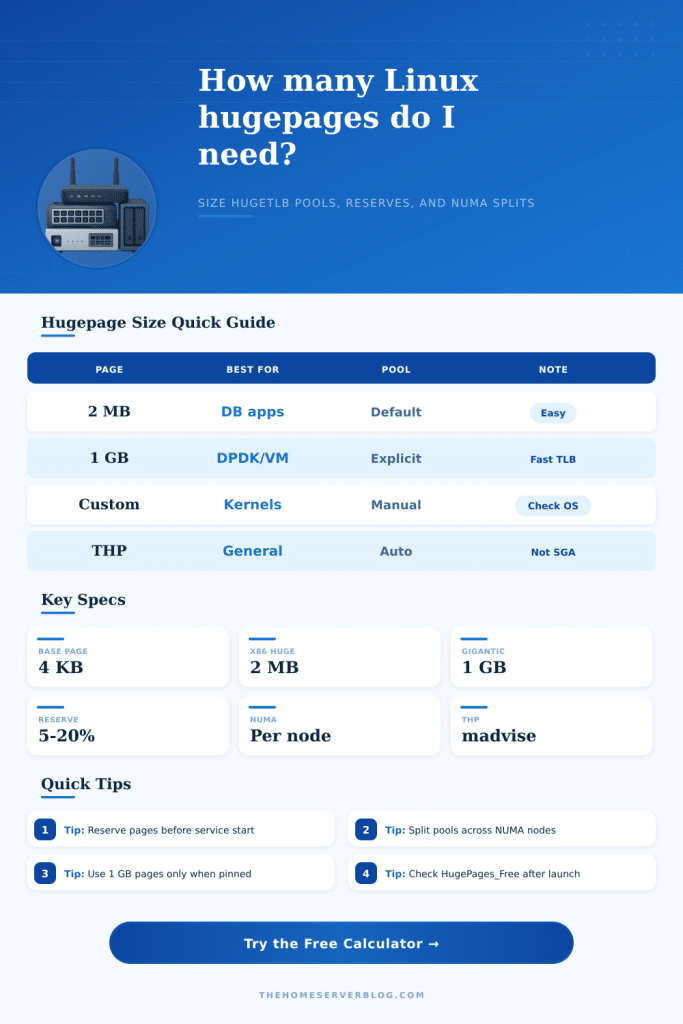Click the 'How many Linux hugepages' title
Screen dimensions: 683x1024
coord(338,117)
